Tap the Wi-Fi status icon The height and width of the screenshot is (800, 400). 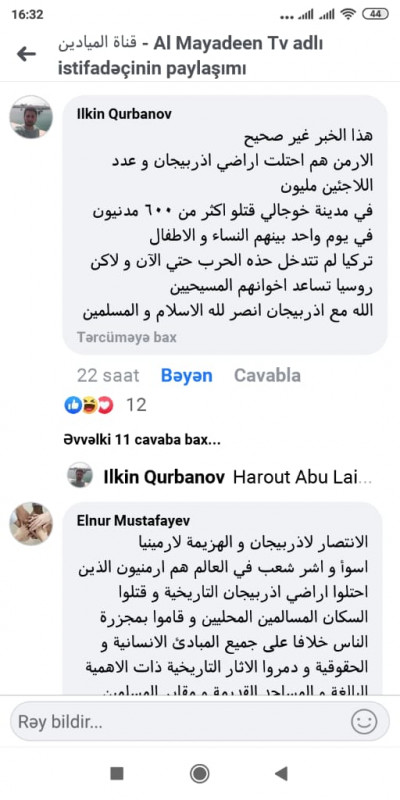[x=349, y=15]
